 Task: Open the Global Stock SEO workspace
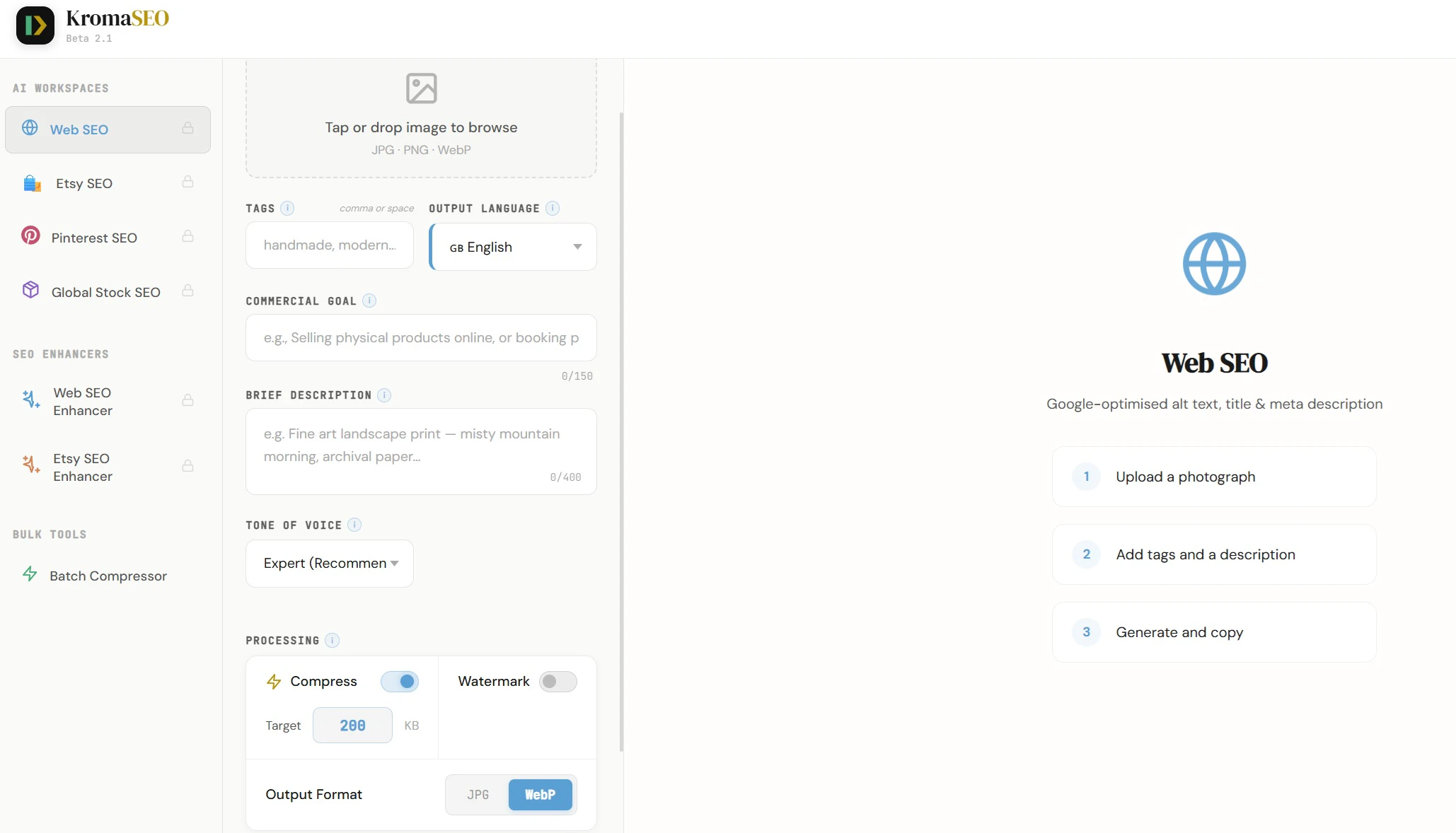point(105,292)
